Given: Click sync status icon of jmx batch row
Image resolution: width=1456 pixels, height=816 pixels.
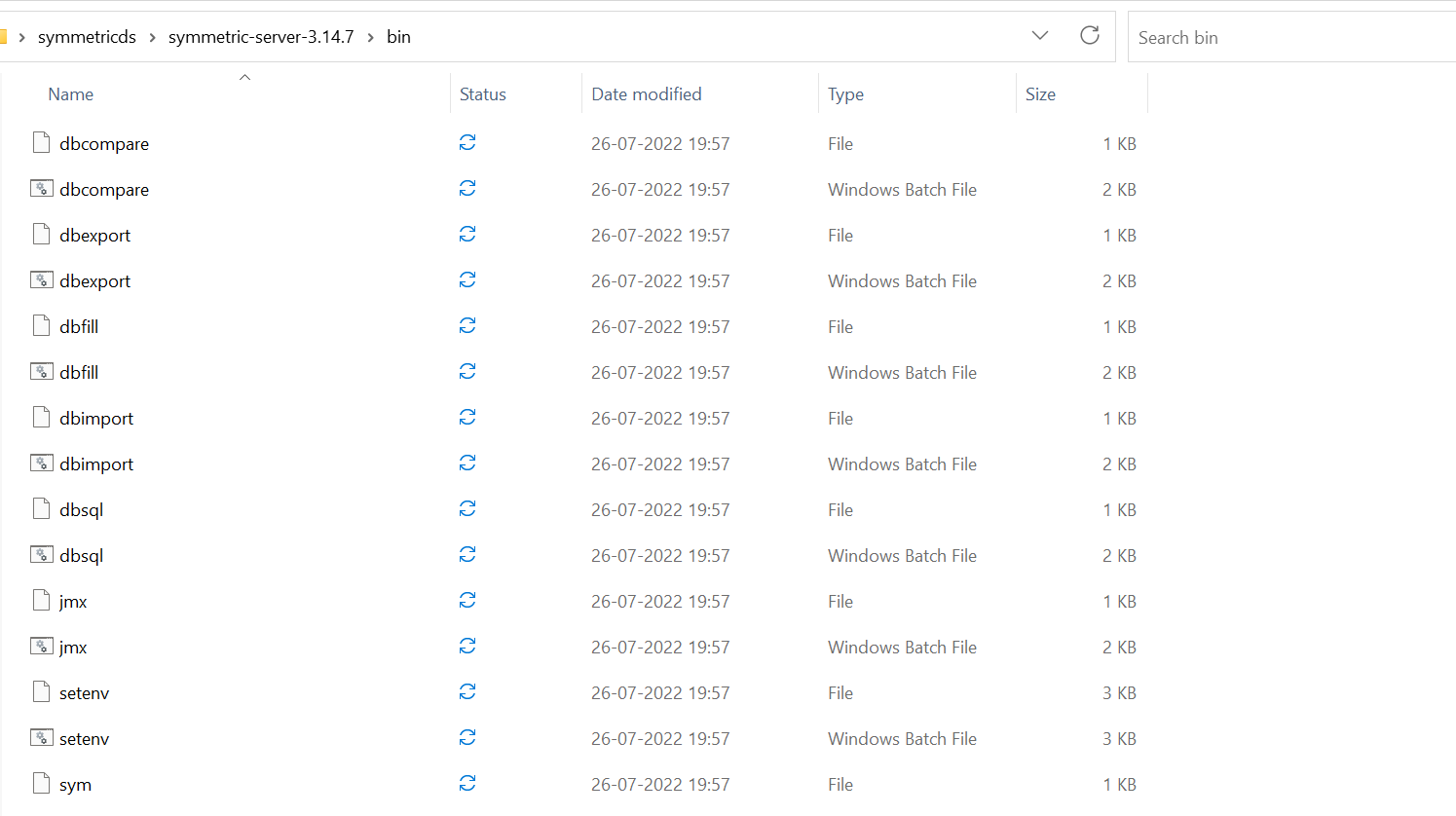Looking at the screenshot, I should pos(467,647).
